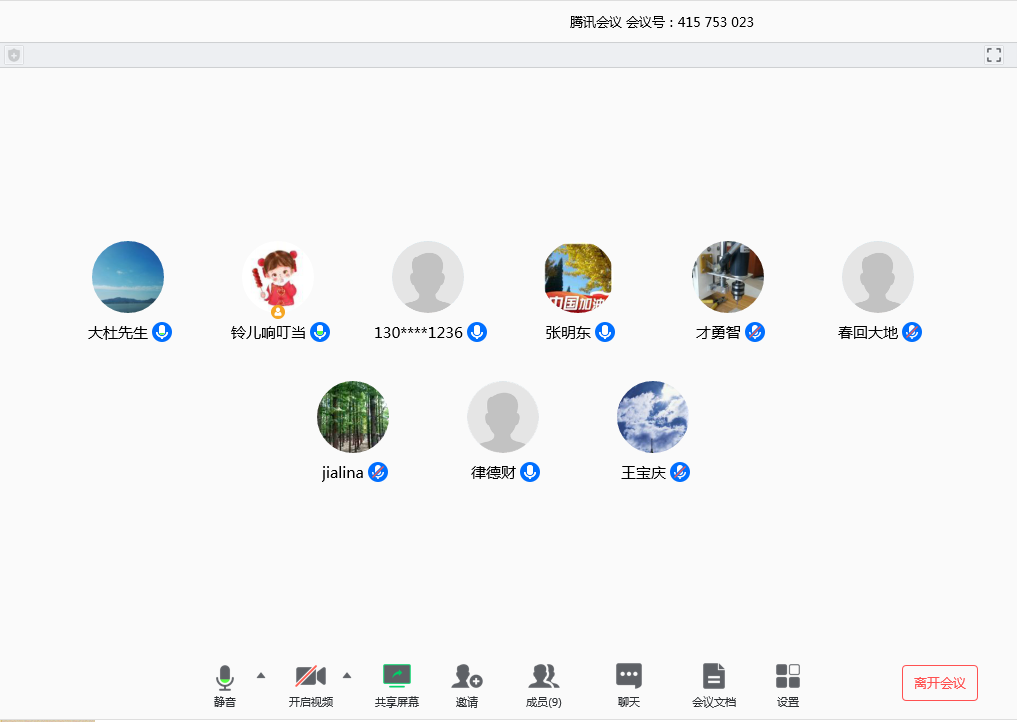Open the 聊天 chat panel
Viewport: 1017px width, 722px height.
coord(628,685)
